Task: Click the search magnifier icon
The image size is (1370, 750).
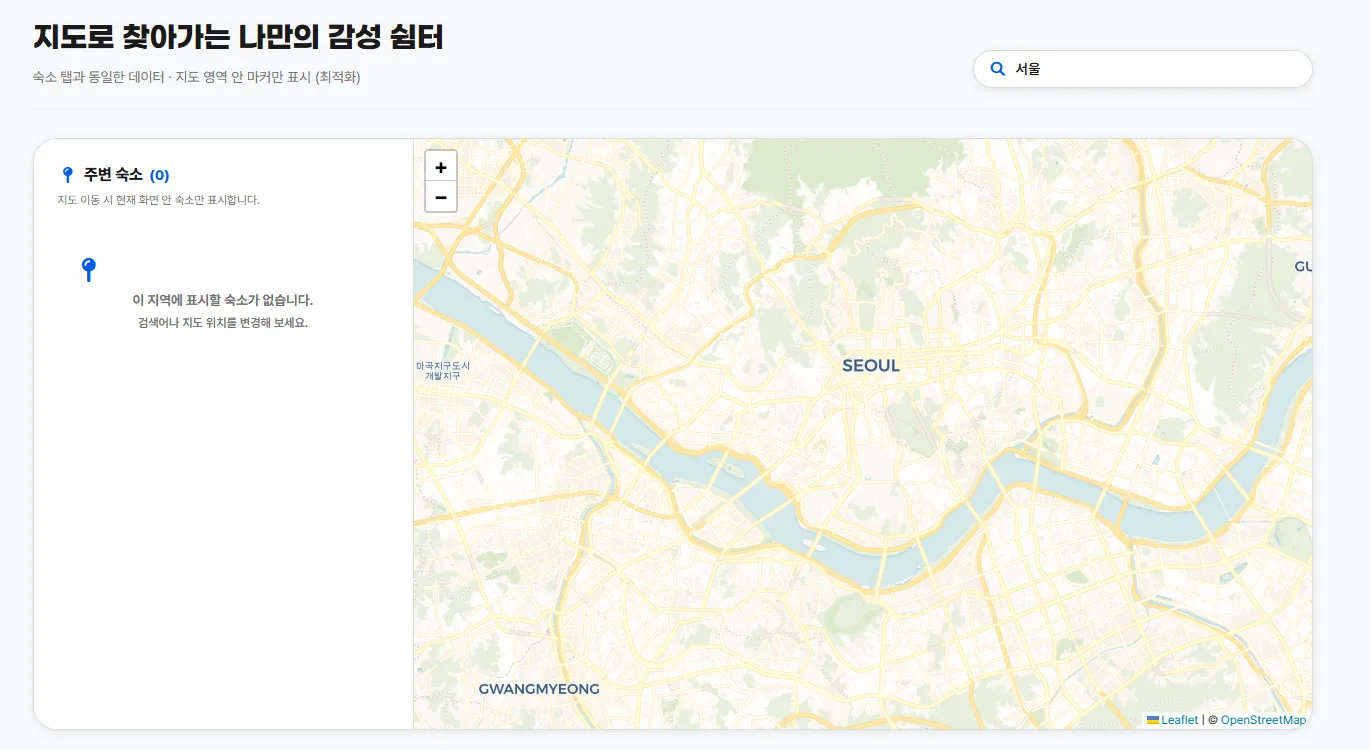Action: tap(997, 69)
